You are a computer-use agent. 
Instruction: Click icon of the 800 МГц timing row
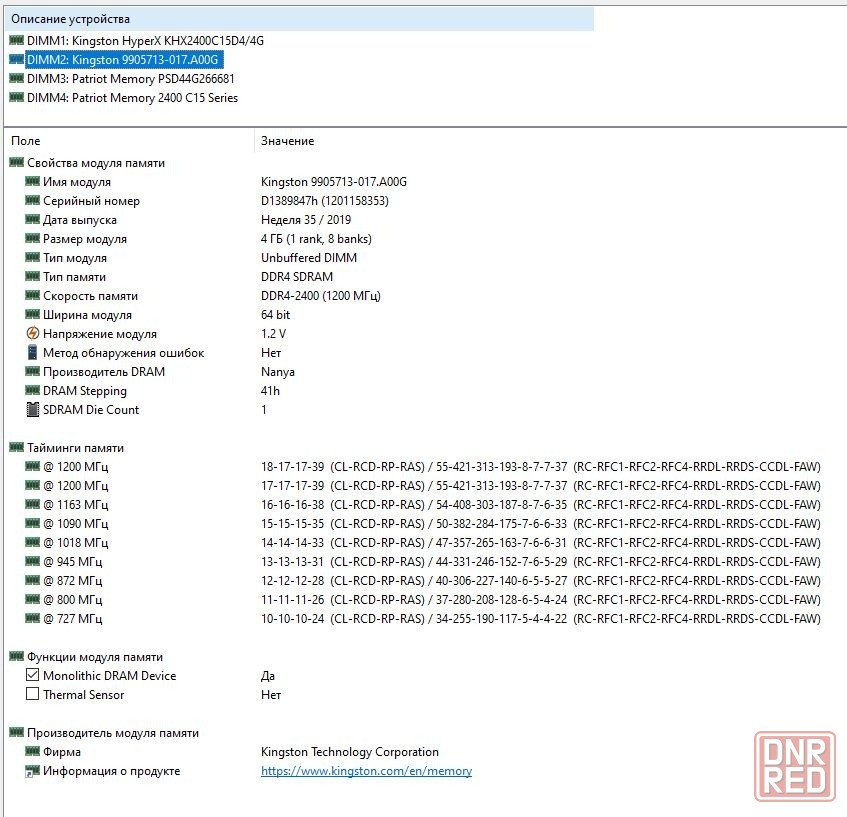32,599
